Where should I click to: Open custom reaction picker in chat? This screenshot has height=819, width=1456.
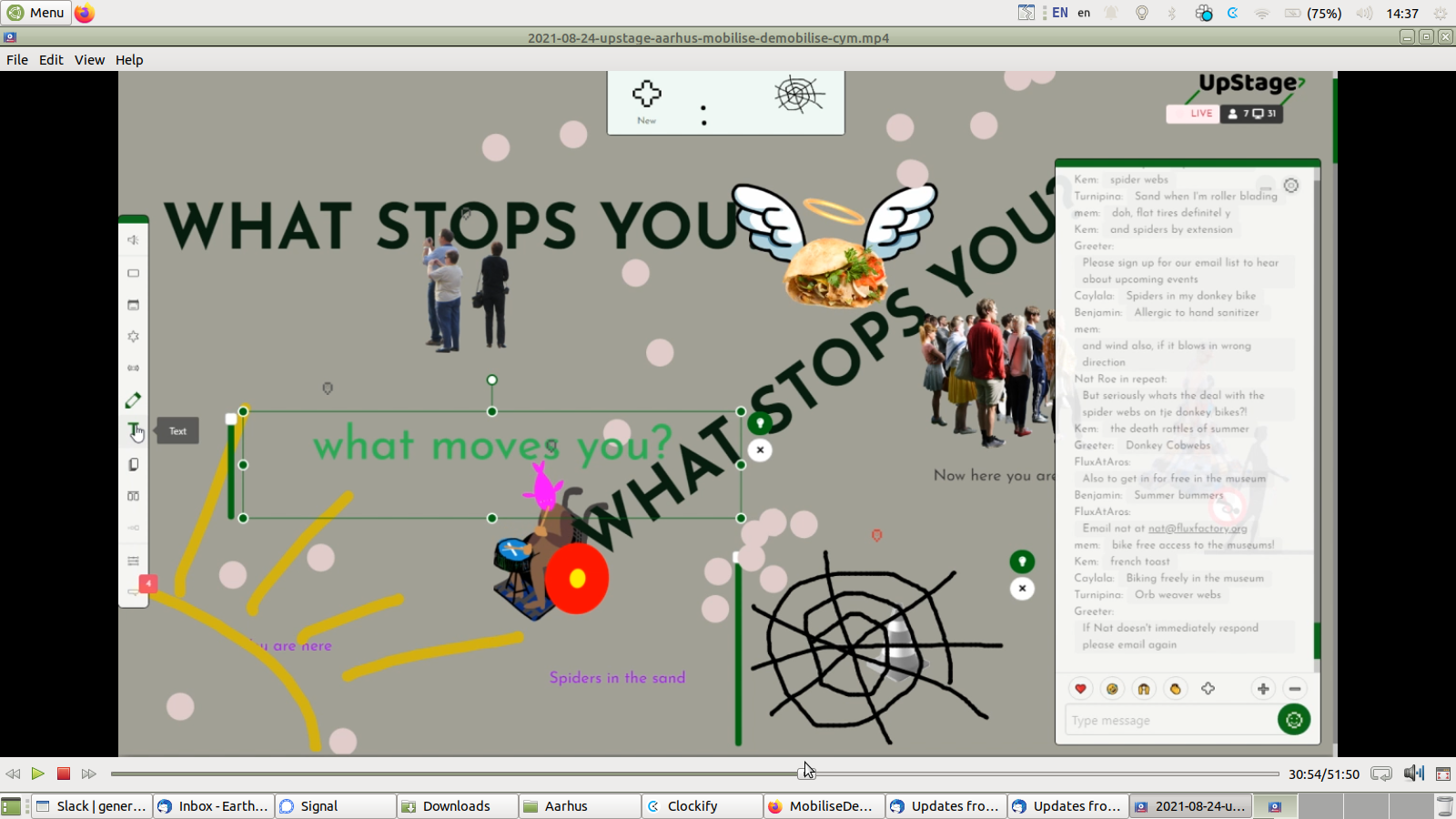(1208, 689)
